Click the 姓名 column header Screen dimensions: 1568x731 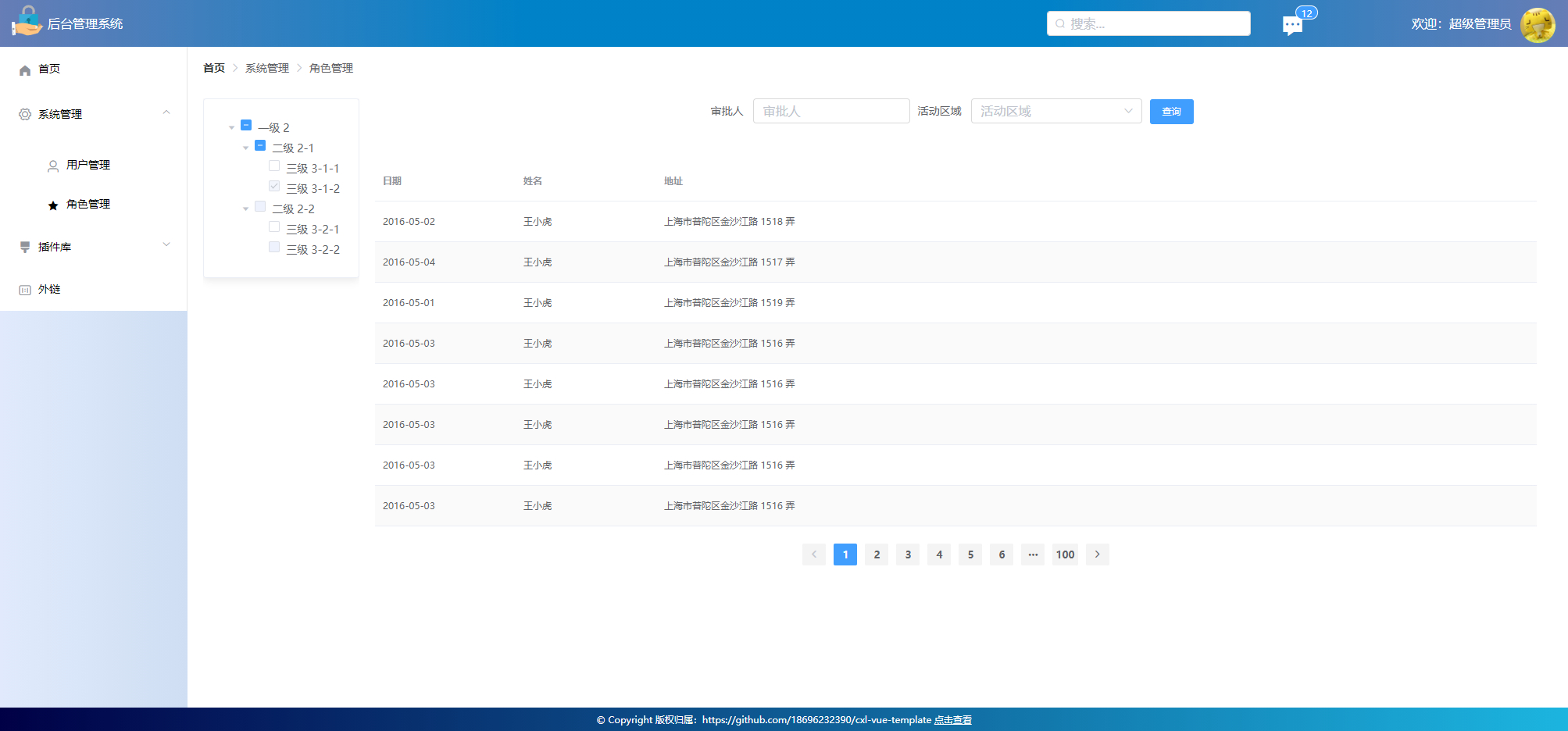[533, 181]
